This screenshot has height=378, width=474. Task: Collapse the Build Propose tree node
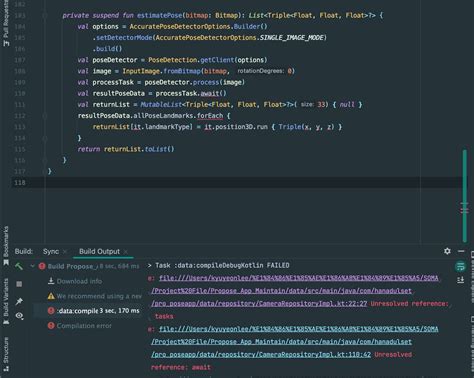click(32, 266)
